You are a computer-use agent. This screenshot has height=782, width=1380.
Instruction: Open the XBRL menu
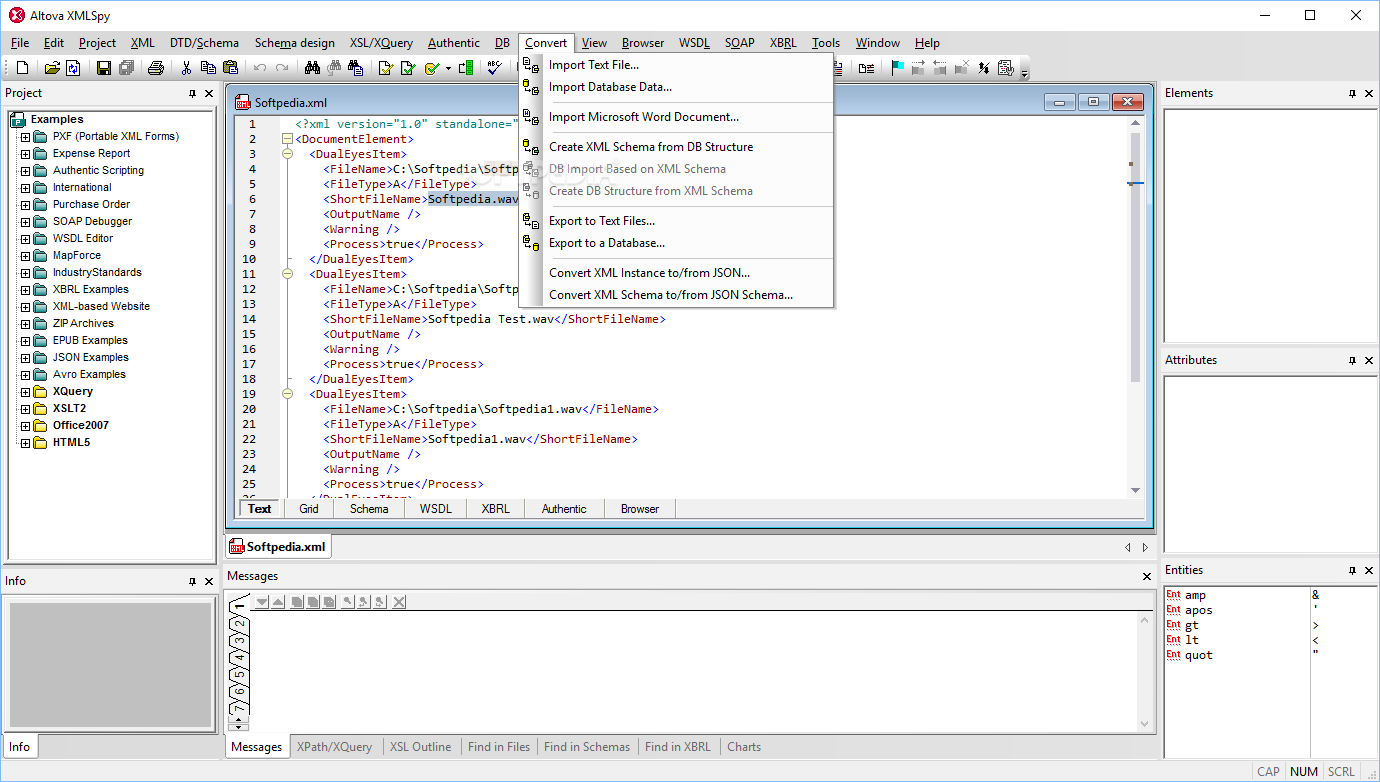(783, 43)
